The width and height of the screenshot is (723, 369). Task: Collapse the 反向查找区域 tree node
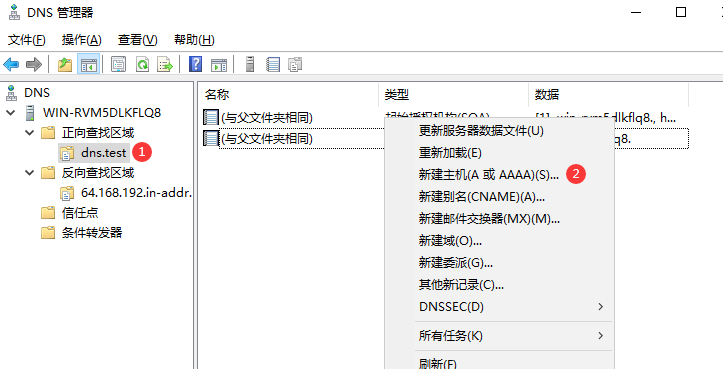pos(30,173)
